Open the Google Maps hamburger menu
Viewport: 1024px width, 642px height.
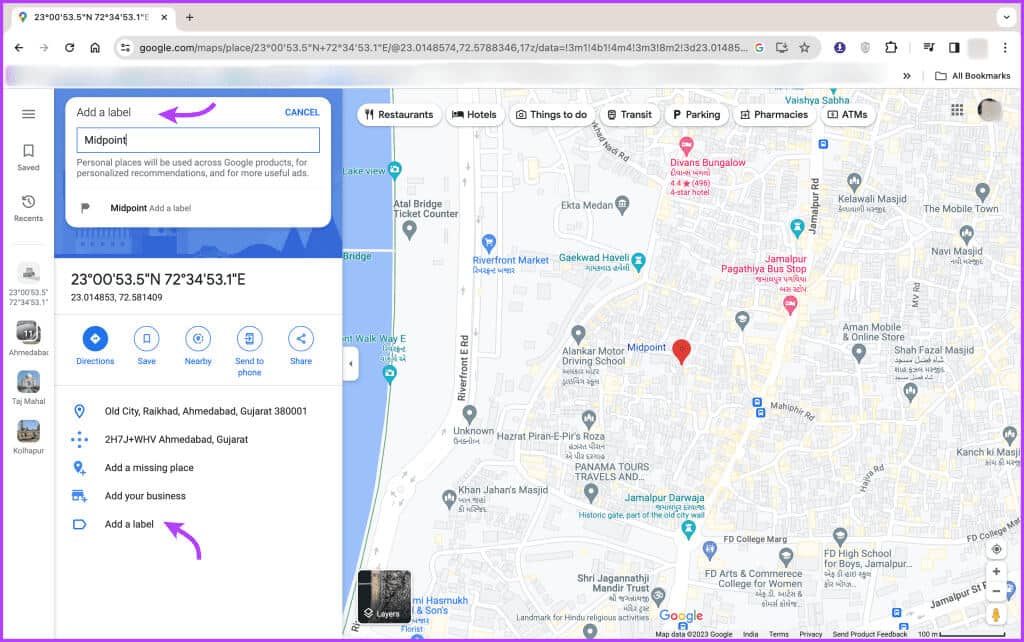point(28,114)
